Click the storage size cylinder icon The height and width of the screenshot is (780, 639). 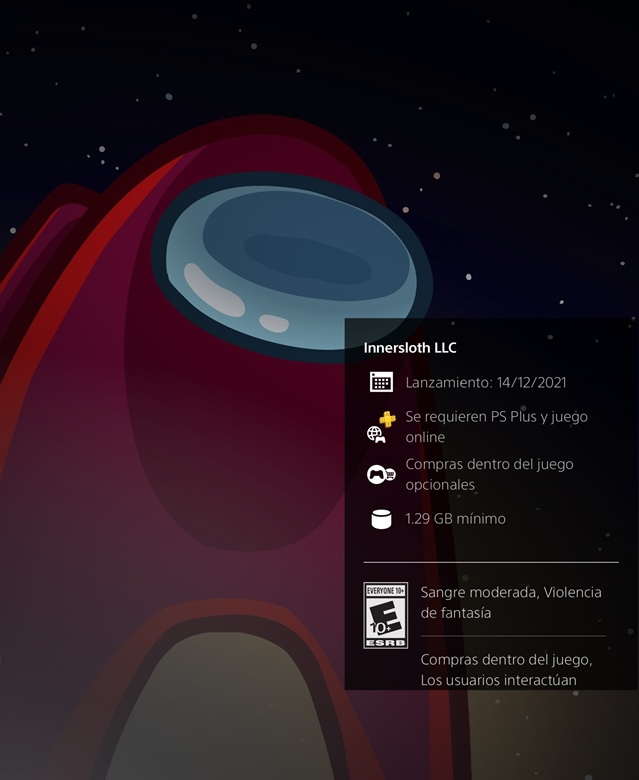click(x=381, y=519)
